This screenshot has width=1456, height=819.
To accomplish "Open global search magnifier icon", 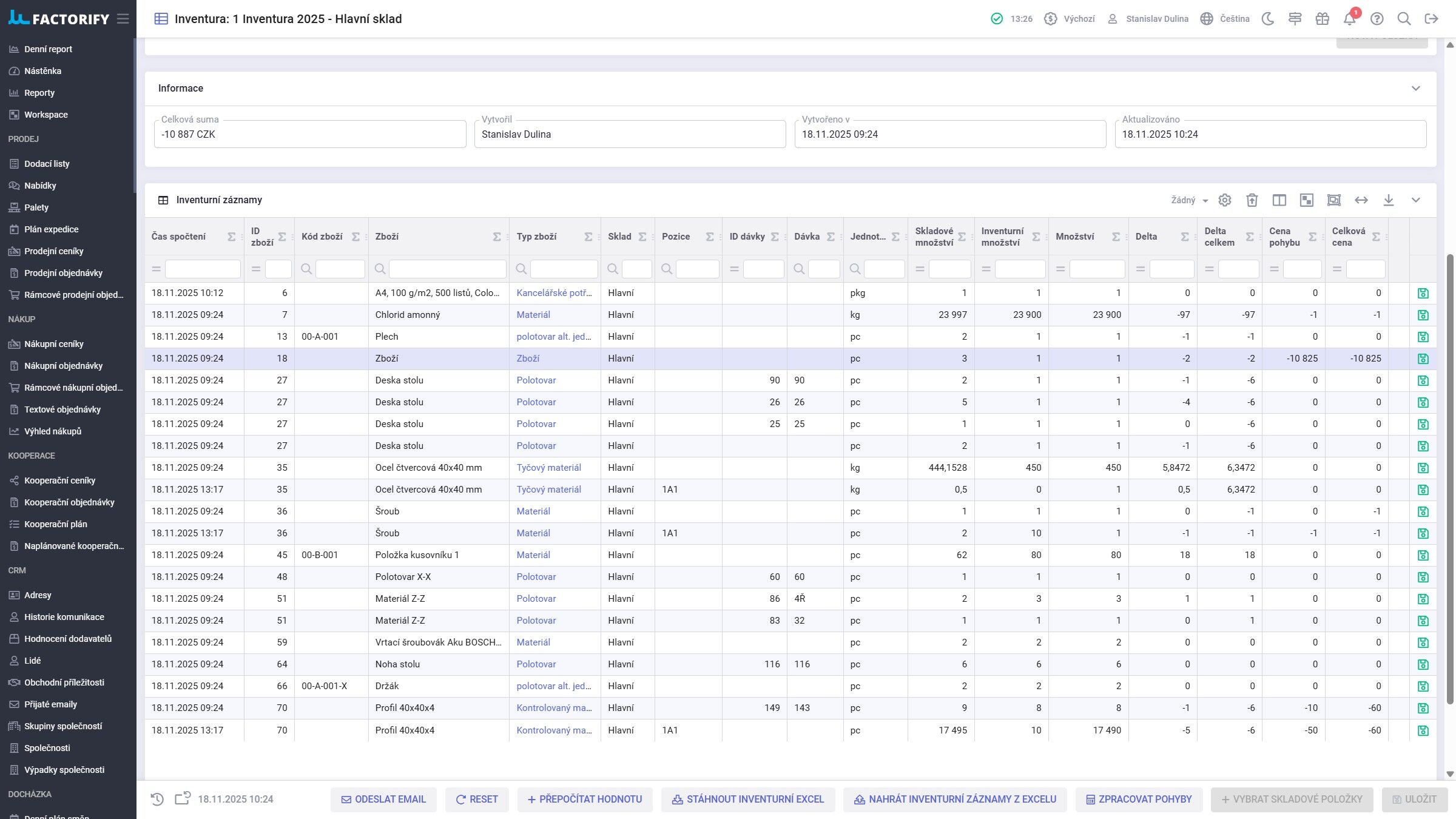I will click(x=1404, y=19).
